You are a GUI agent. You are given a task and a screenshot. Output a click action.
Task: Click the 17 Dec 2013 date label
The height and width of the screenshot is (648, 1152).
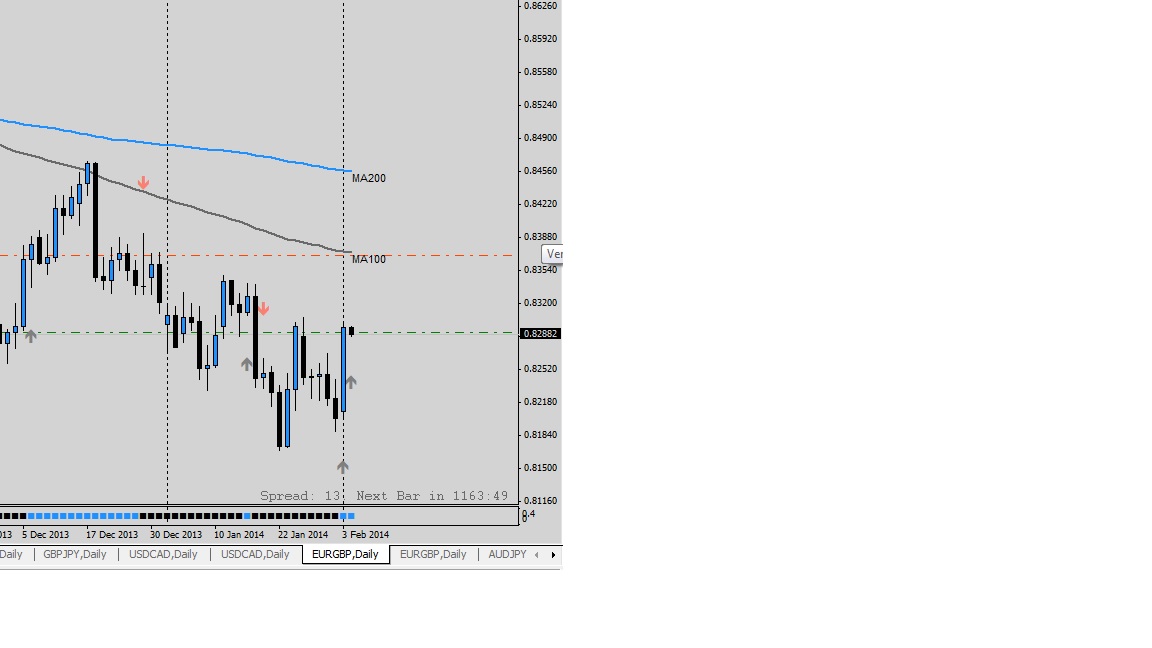pos(112,535)
